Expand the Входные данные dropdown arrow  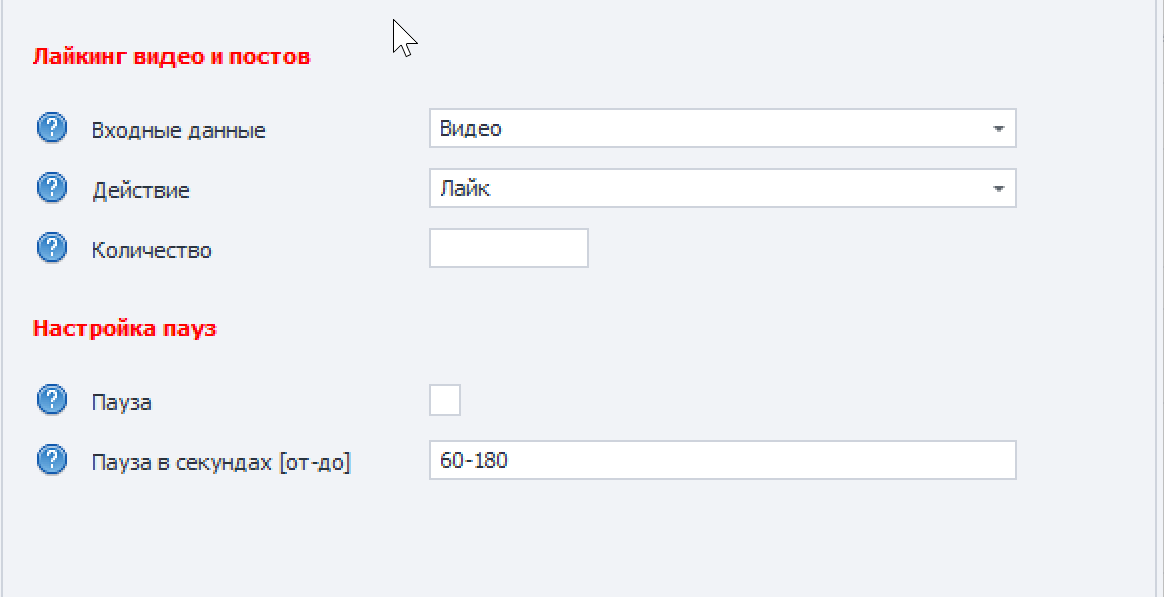pyautogui.click(x=998, y=129)
